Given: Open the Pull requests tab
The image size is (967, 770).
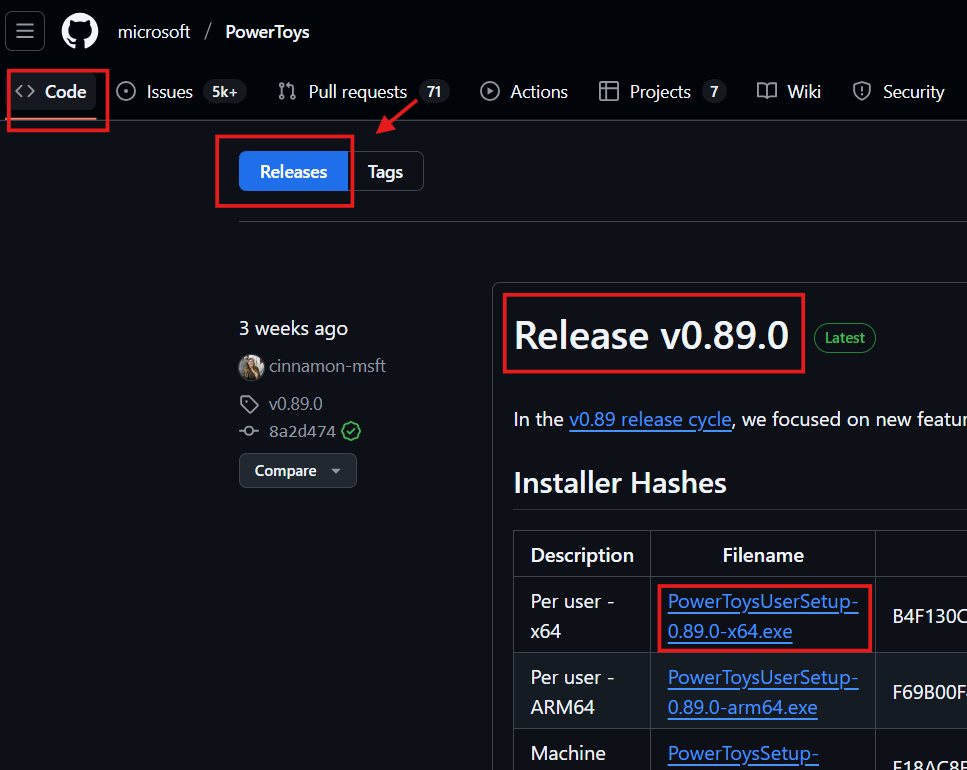Looking at the screenshot, I should coord(362,92).
